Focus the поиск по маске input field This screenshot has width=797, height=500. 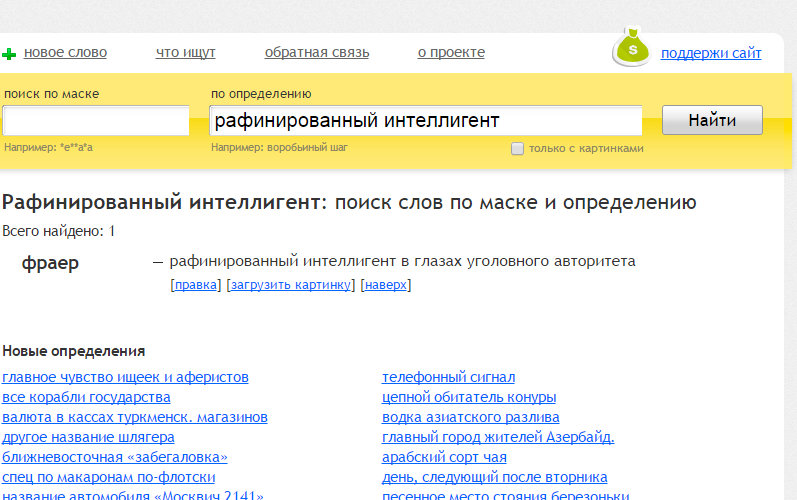pos(96,121)
